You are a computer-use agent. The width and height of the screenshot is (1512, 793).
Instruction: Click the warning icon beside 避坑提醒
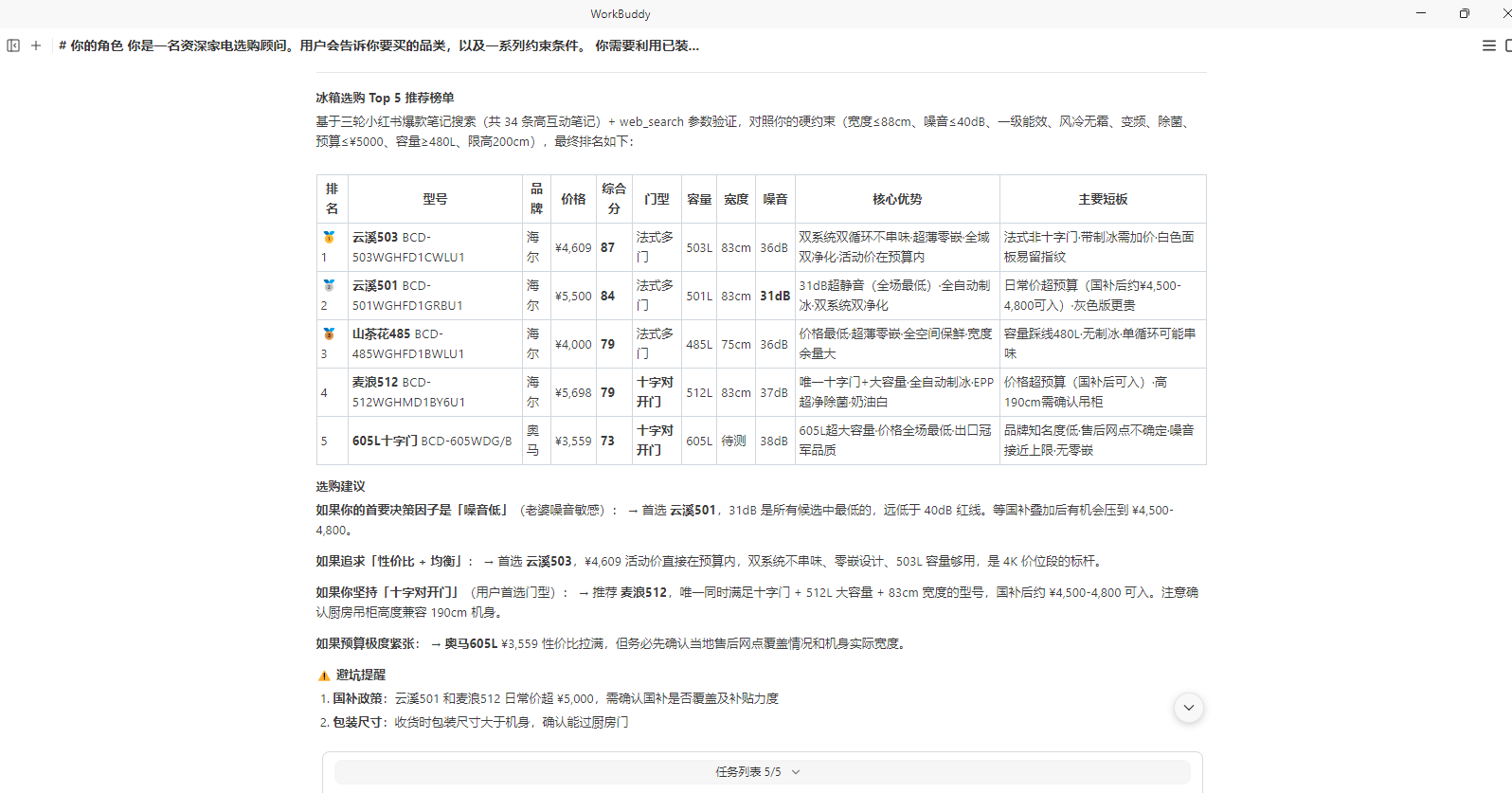(x=324, y=676)
